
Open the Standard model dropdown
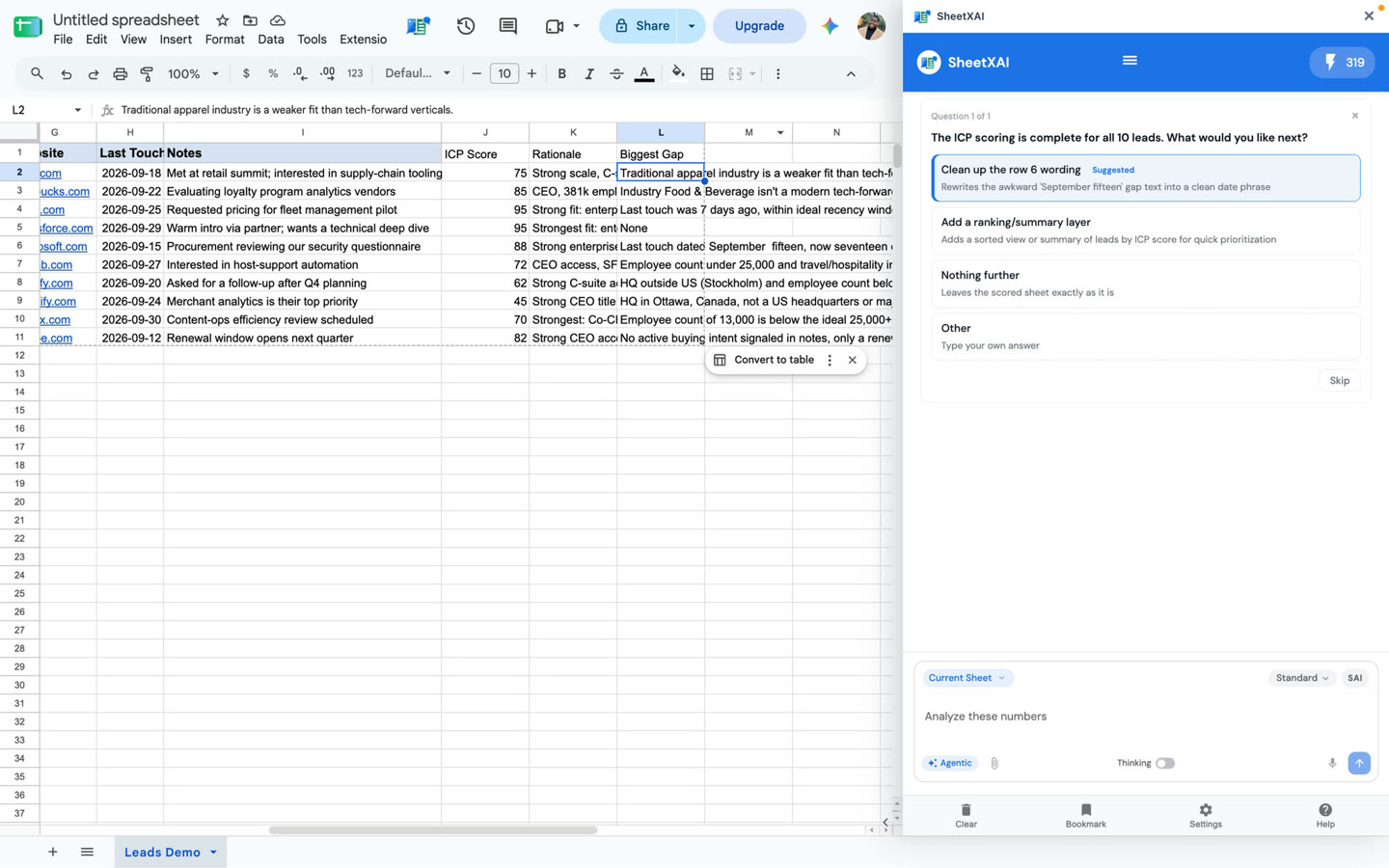[1302, 678]
